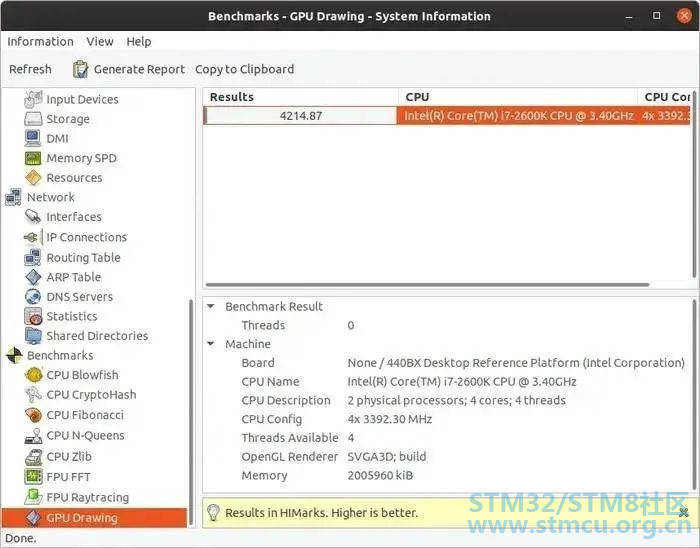Sort by the CPU column header

(x=518, y=97)
